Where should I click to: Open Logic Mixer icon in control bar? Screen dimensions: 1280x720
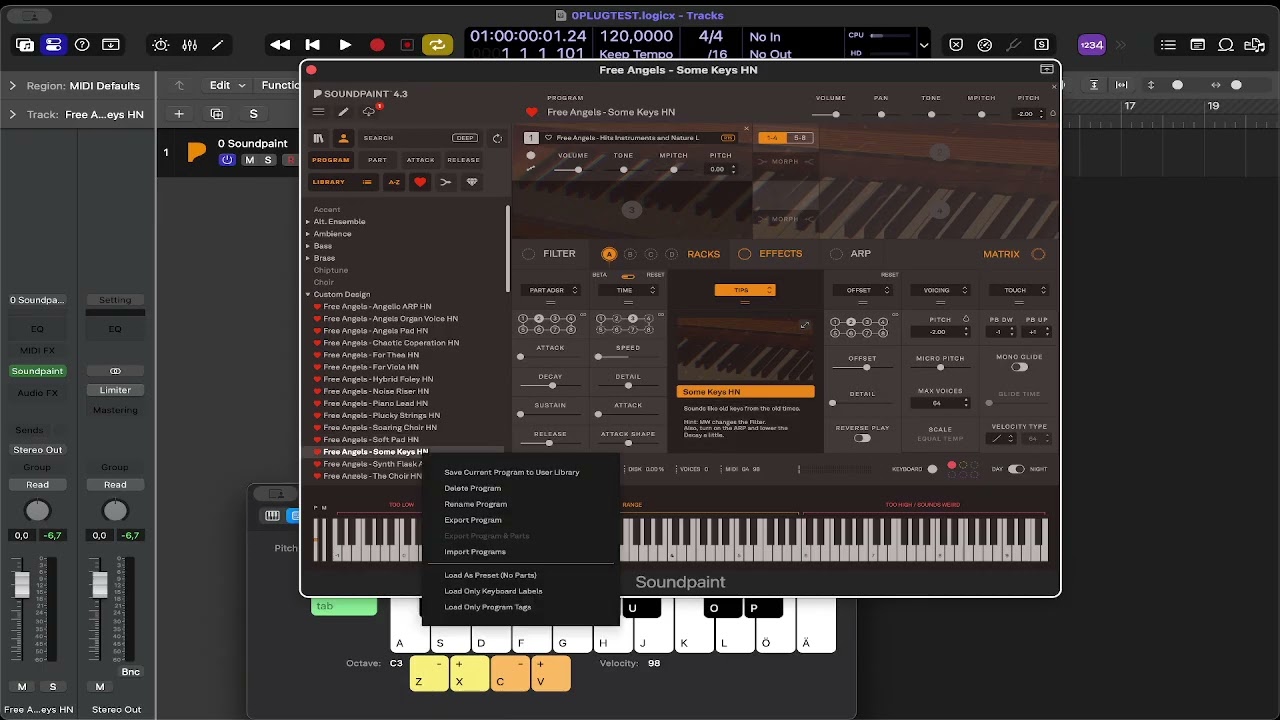[189, 45]
